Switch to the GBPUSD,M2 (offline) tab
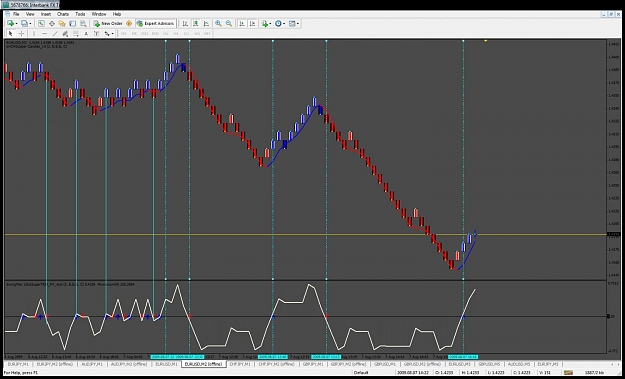625x379 pixels. click(x=422, y=364)
